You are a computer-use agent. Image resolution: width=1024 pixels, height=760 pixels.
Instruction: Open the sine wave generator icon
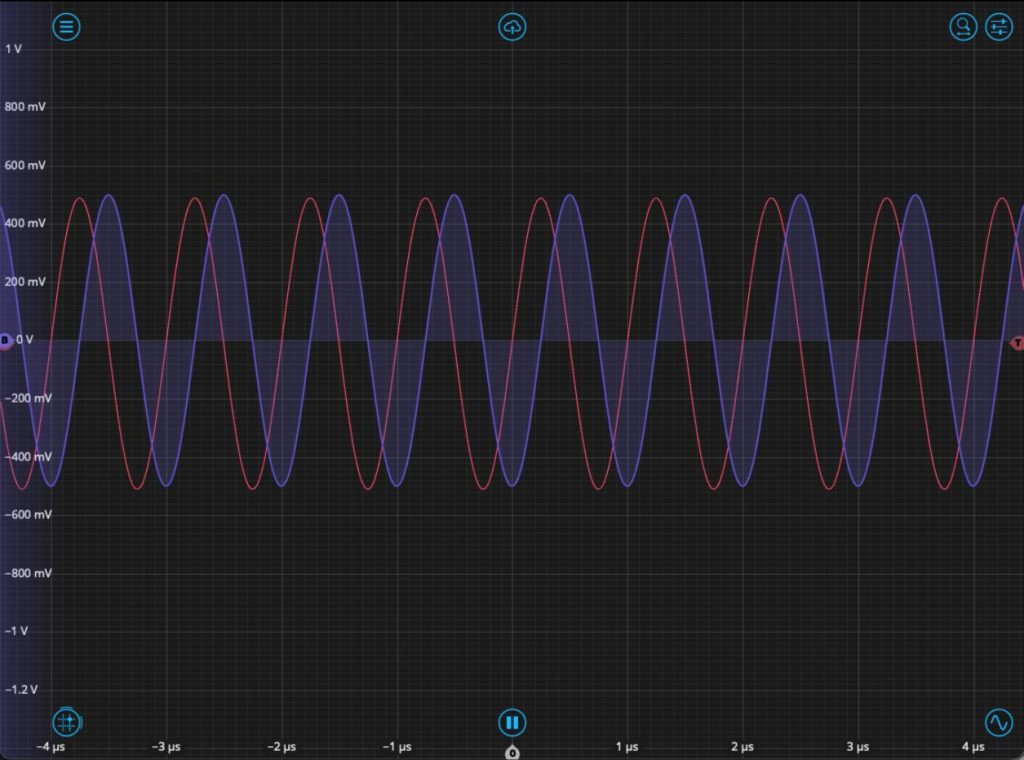point(999,722)
